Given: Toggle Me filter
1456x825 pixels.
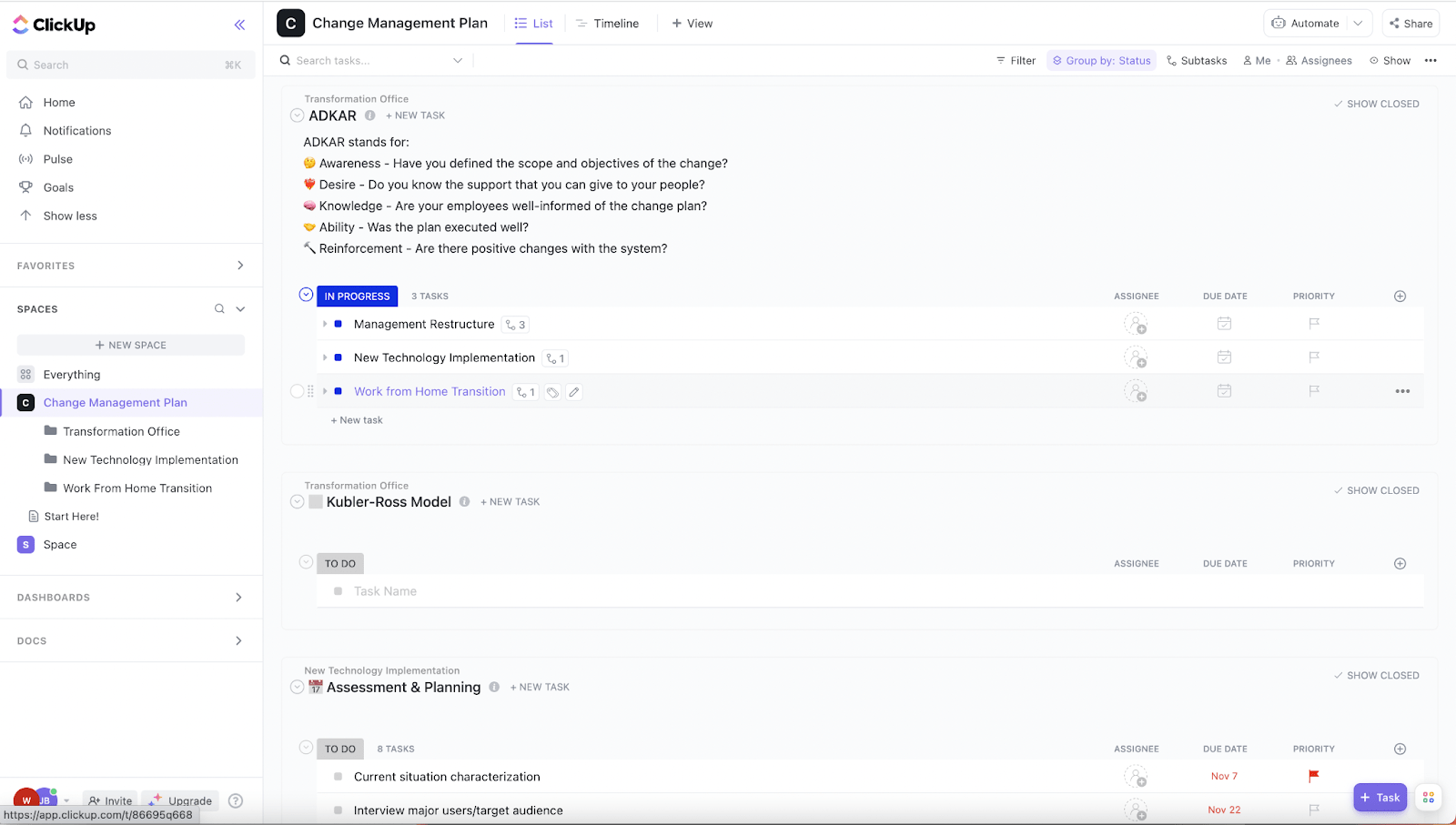Looking at the screenshot, I should (x=1257, y=61).
